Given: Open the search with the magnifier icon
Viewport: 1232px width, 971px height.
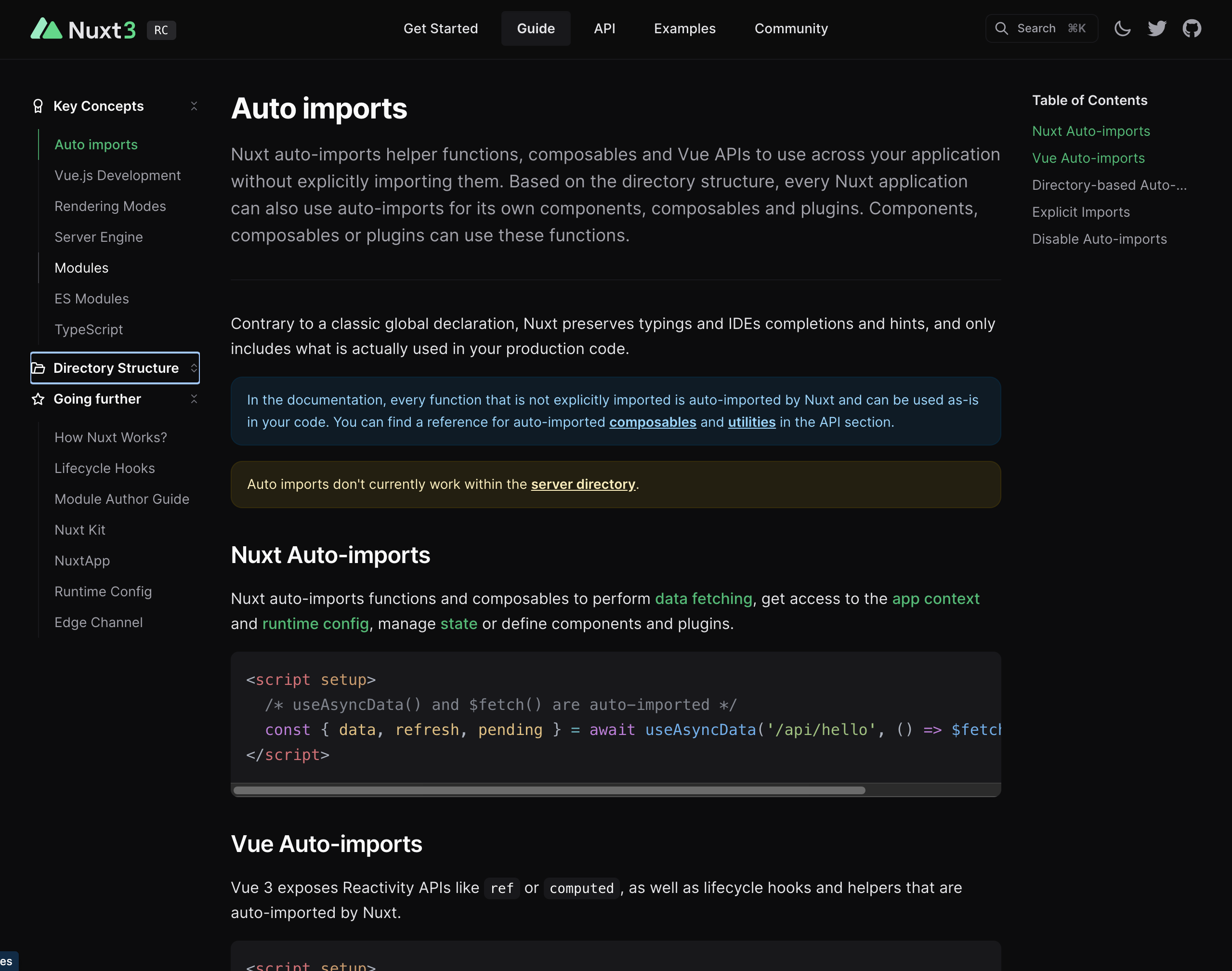Looking at the screenshot, I should (x=1002, y=28).
